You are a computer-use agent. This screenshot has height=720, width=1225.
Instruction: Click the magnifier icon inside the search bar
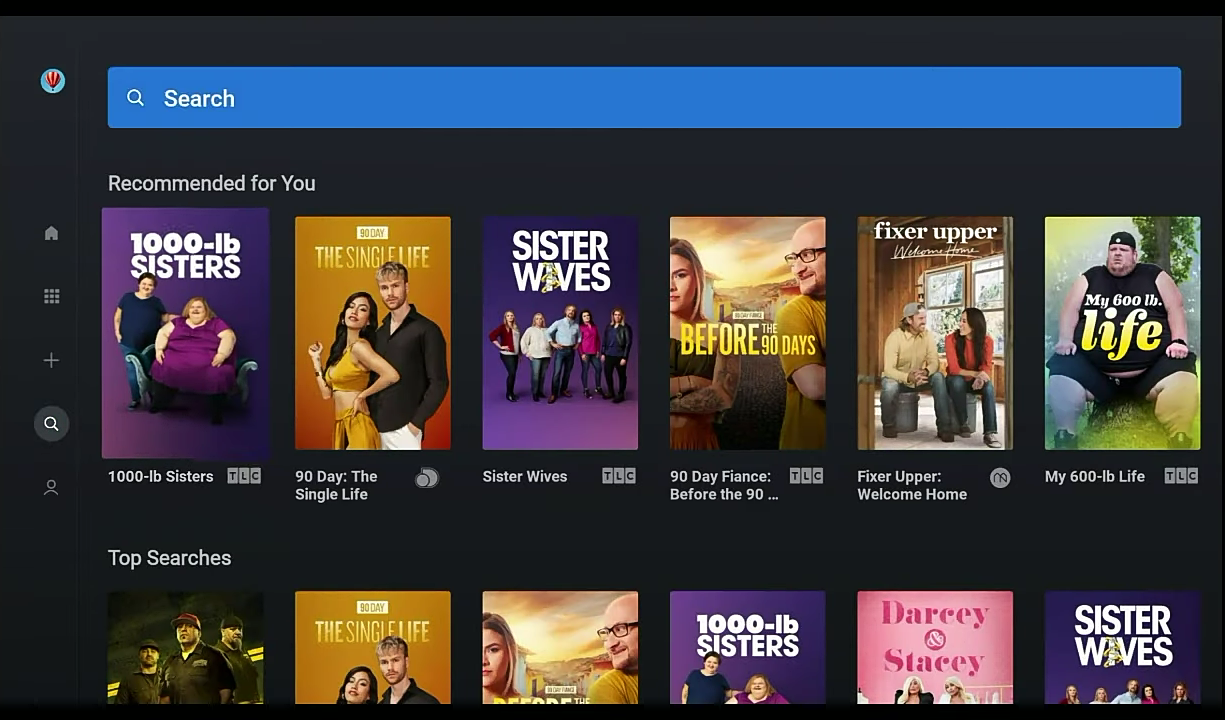point(136,98)
